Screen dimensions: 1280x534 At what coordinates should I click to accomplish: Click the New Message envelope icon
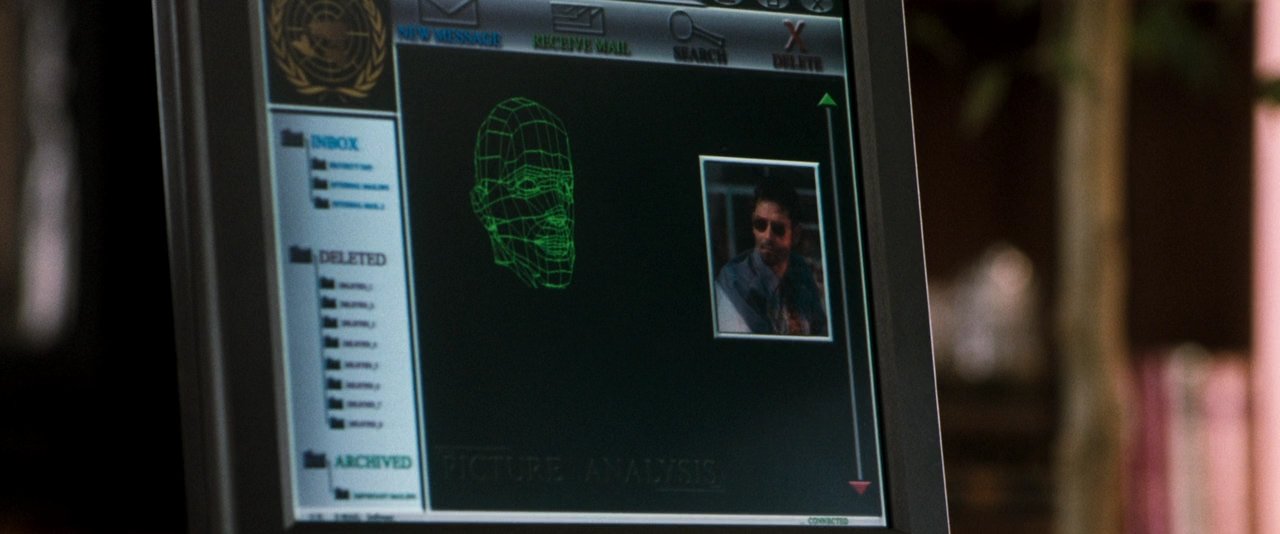coord(448,11)
